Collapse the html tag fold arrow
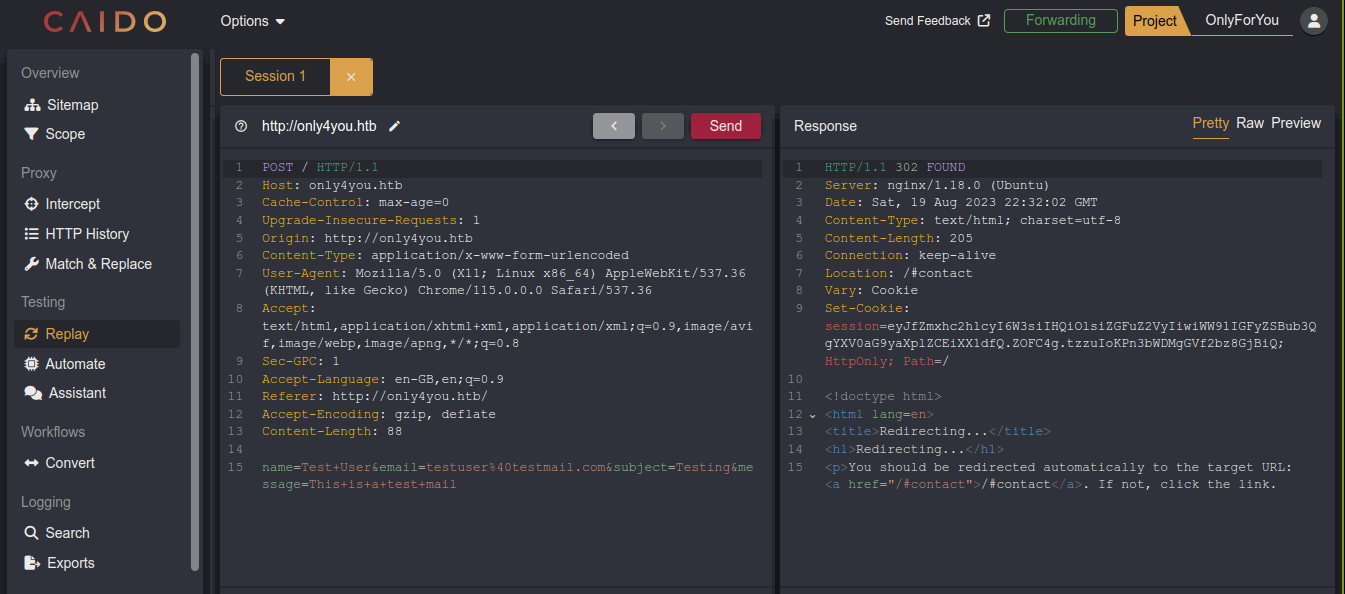Image resolution: width=1345 pixels, height=594 pixels. 812,415
